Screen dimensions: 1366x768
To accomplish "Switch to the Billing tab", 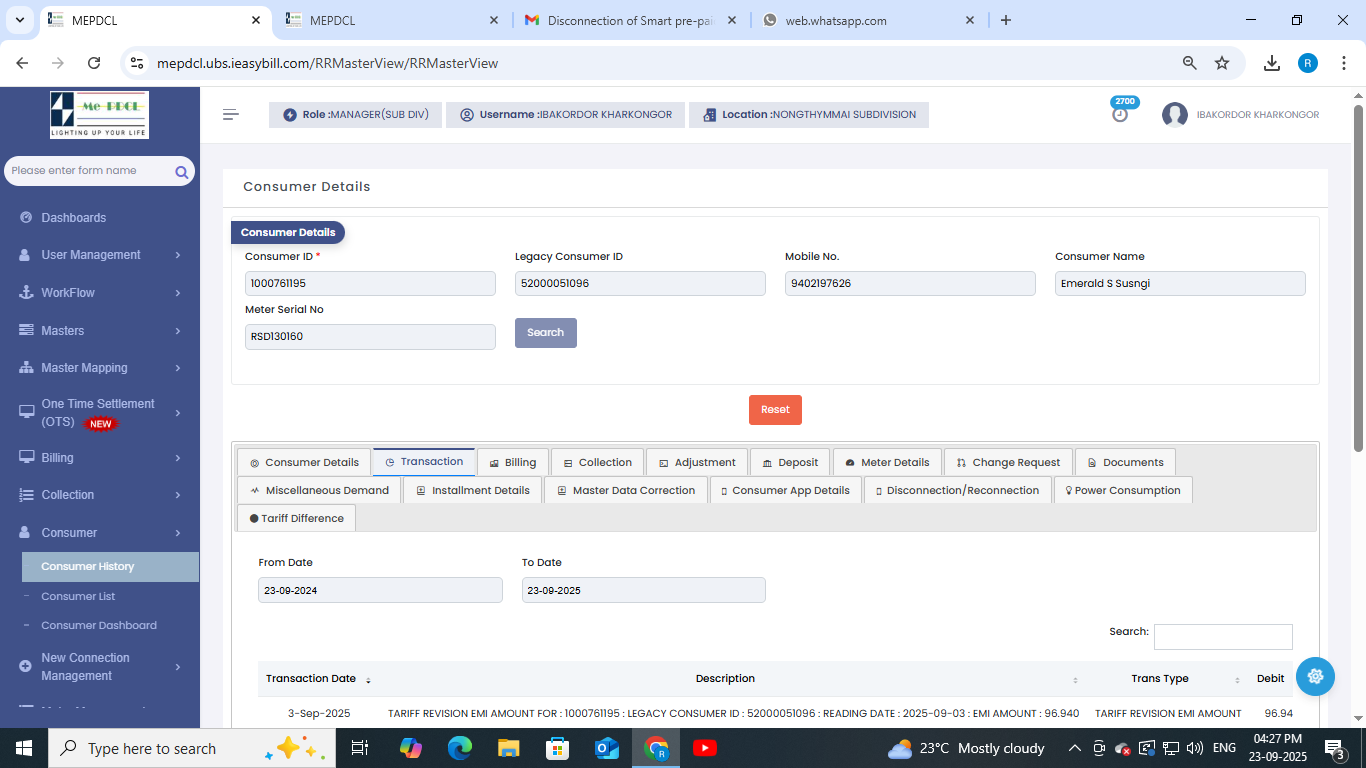I will pos(512,462).
